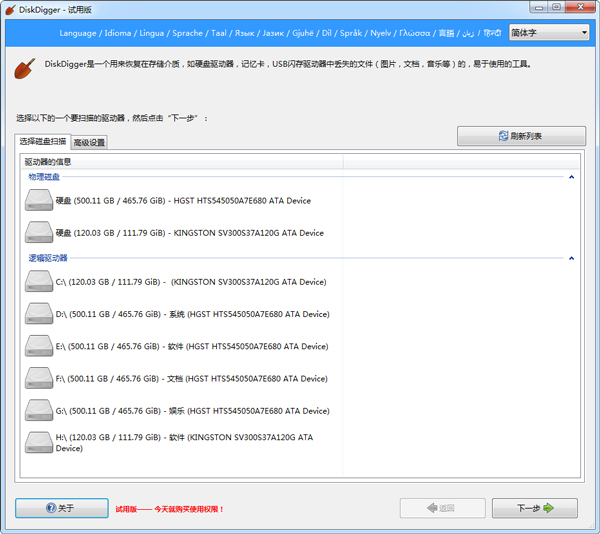The width and height of the screenshot is (600, 534).
Task: Select the KINGSTON SV300S37A120G physical disk entry
Action: pyautogui.click(x=183, y=233)
